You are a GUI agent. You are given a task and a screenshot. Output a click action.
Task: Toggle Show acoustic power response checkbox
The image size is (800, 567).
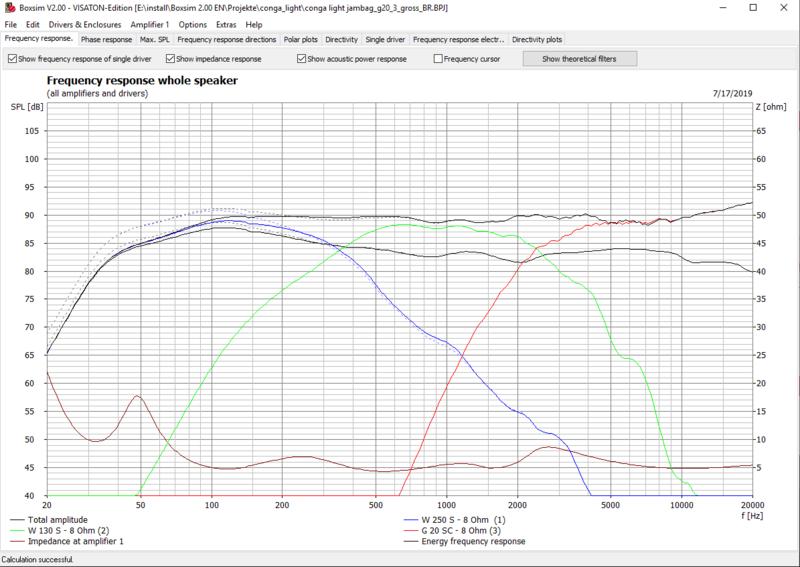click(x=352, y=59)
